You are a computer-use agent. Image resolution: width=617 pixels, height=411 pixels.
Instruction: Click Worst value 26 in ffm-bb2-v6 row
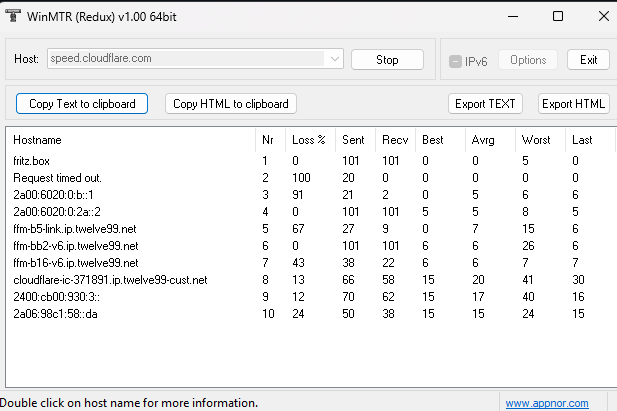pos(528,246)
